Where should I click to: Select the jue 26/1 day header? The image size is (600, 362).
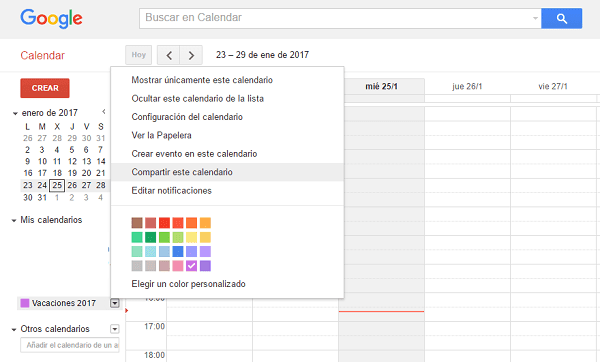467,86
